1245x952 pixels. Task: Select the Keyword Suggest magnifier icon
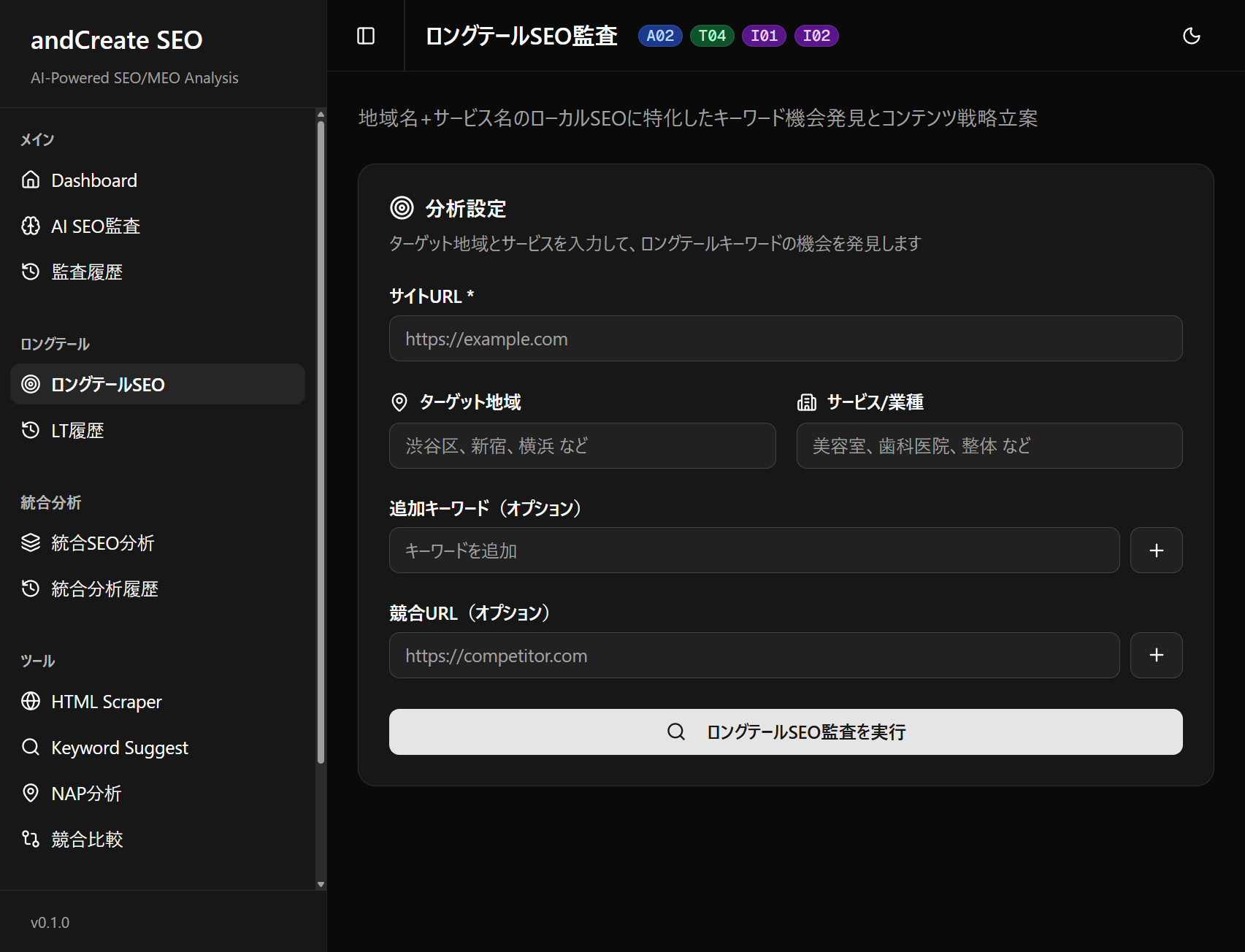point(30,747)
